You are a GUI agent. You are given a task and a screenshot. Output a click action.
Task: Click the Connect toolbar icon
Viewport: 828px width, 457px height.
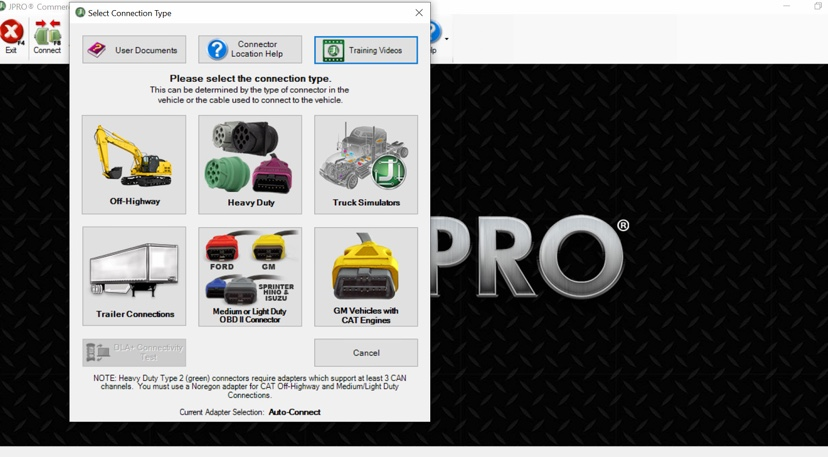click(x=47, y=36)
